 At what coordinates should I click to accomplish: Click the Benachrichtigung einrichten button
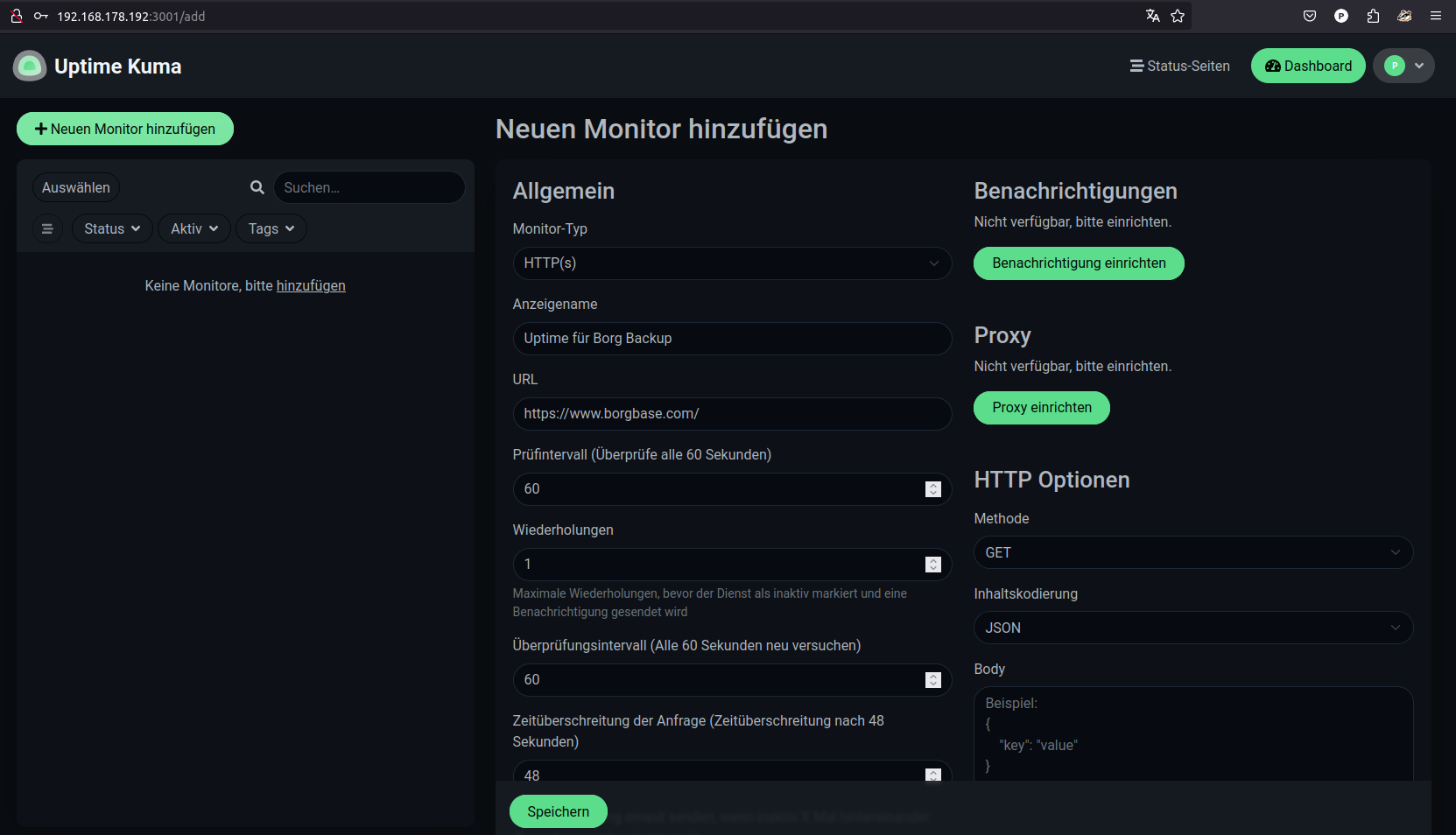click(1079, 263)
